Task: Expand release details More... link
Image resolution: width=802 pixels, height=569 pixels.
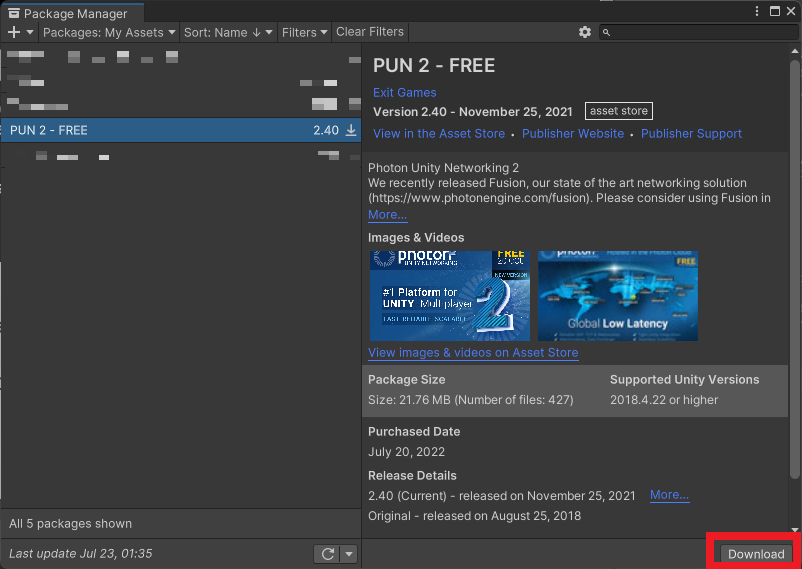Action: (669, 495)
